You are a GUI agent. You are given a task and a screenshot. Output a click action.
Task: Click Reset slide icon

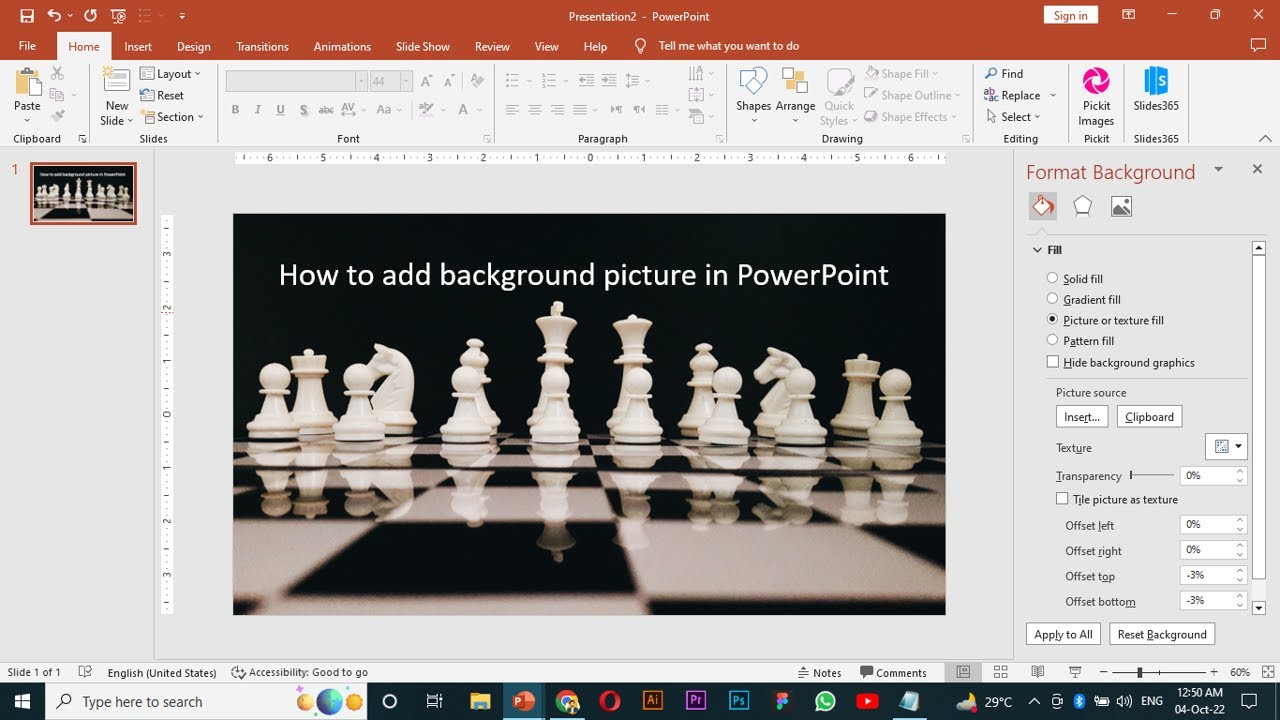[147, 95]
